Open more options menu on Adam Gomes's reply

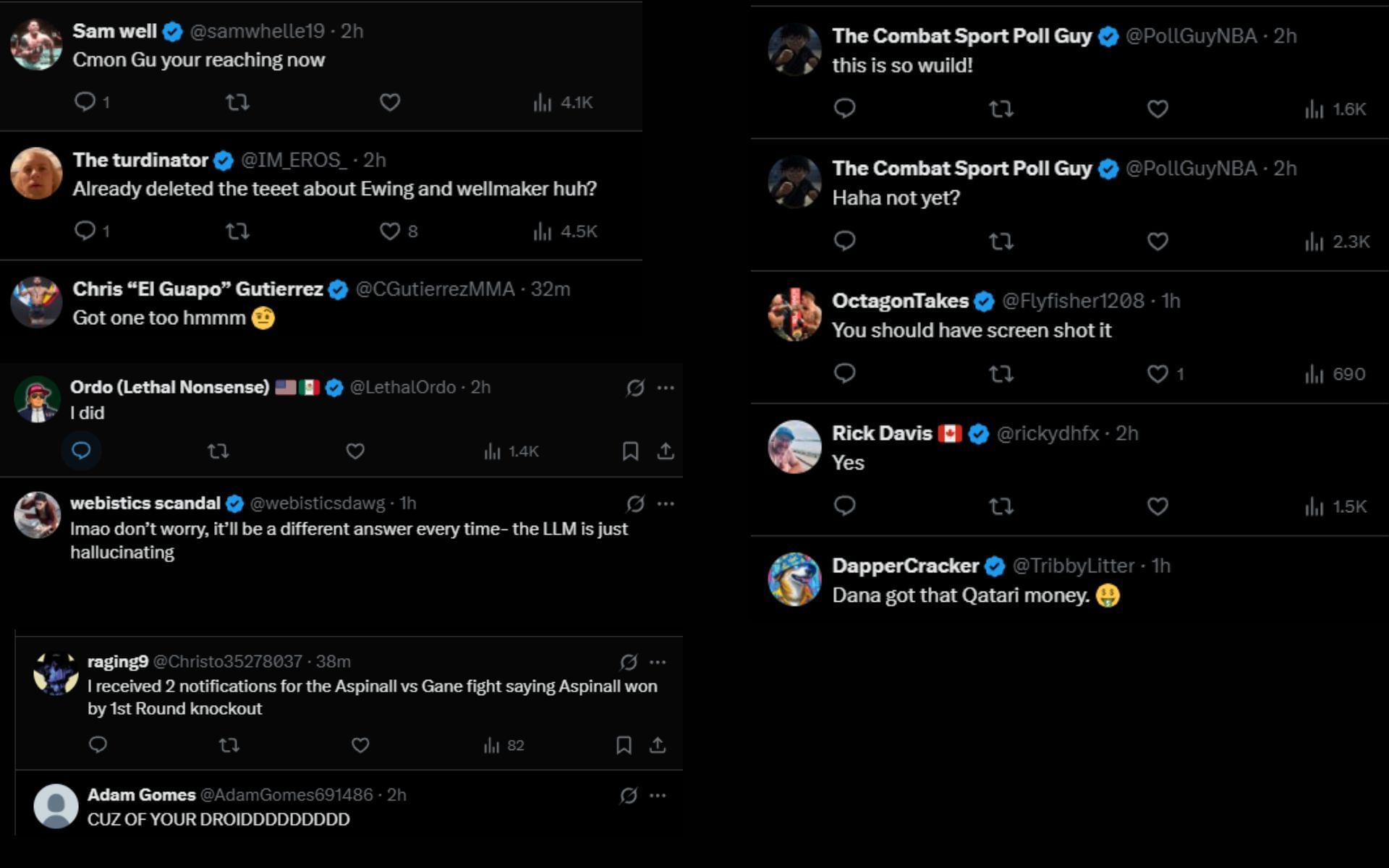657,794
